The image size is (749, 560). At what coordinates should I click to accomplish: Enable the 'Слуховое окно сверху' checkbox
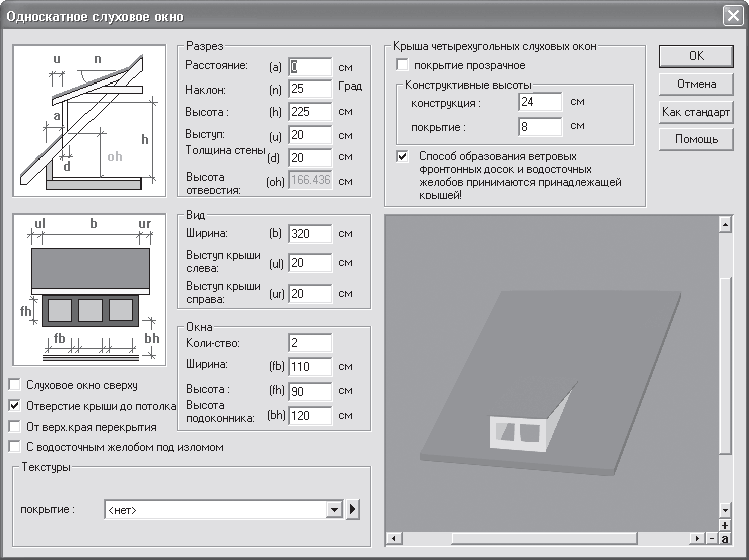click(14, 385)
